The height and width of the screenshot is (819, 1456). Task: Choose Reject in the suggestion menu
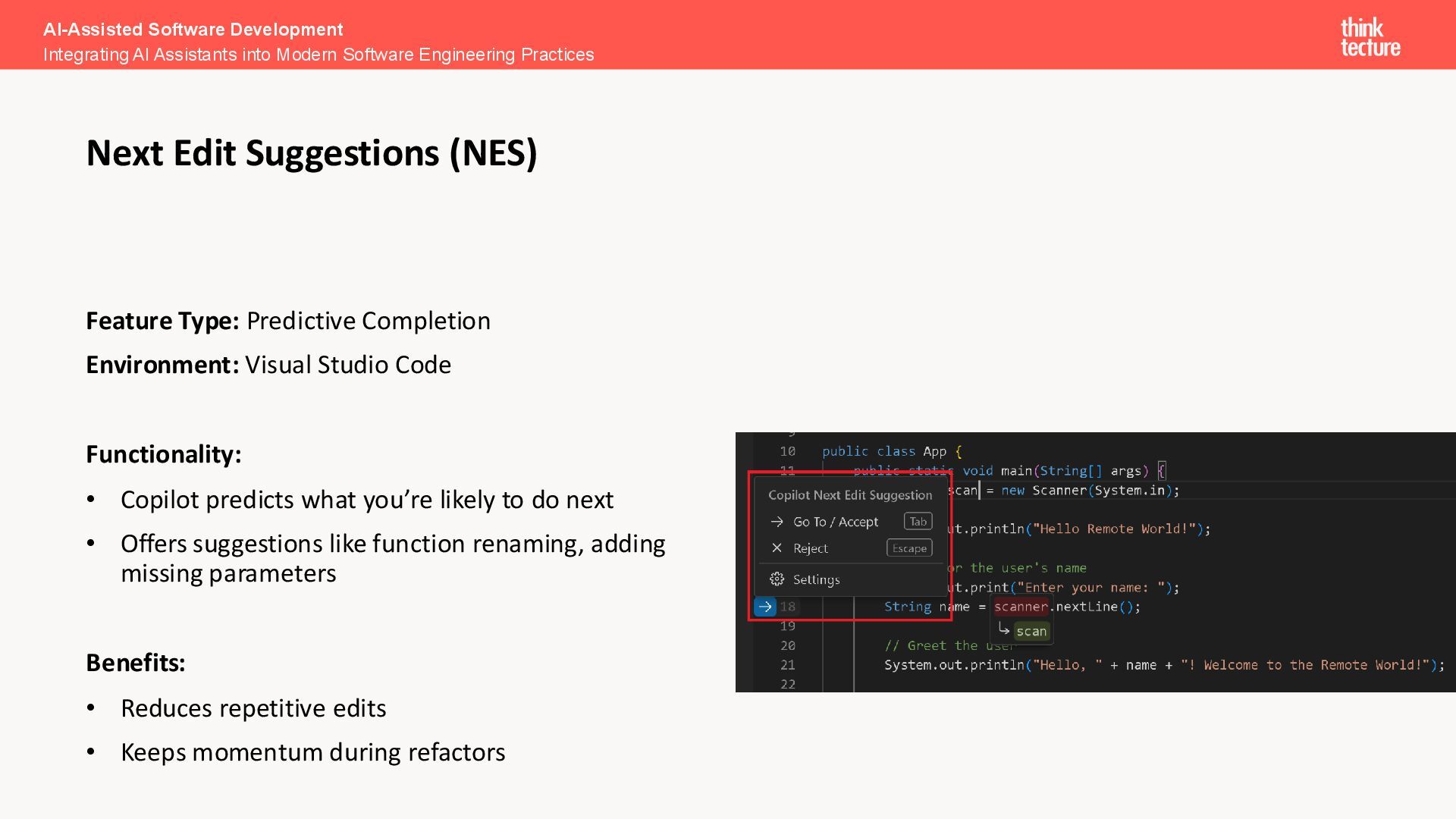tap(810, 548)
